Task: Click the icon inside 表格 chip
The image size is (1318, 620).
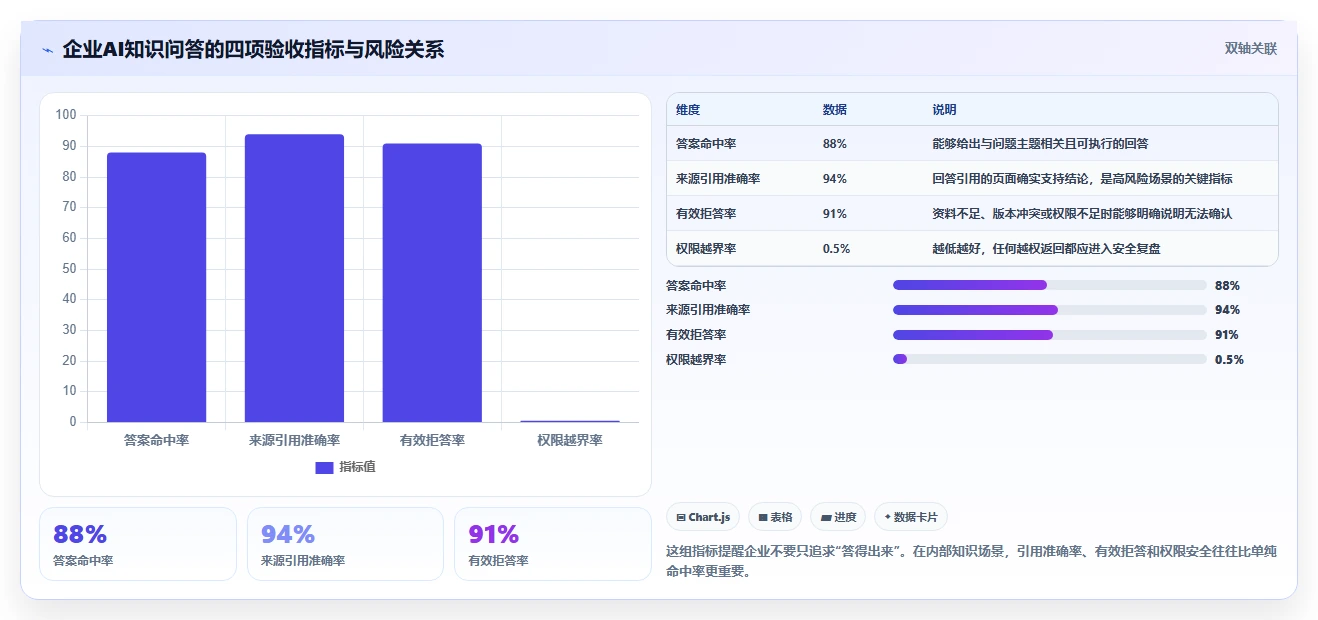Action: click(x=763, y=518)
